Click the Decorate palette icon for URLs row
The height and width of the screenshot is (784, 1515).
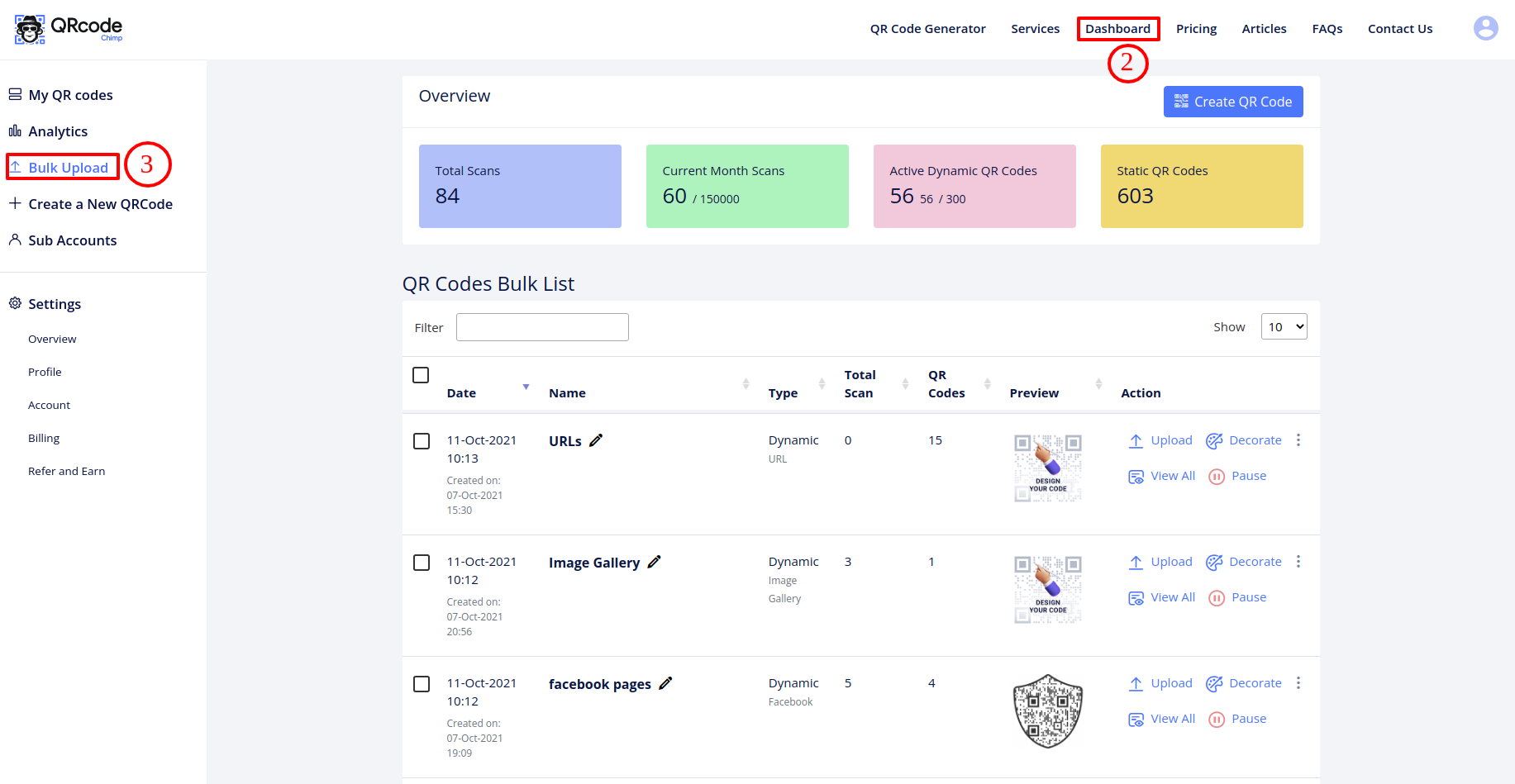(1214, 440)
